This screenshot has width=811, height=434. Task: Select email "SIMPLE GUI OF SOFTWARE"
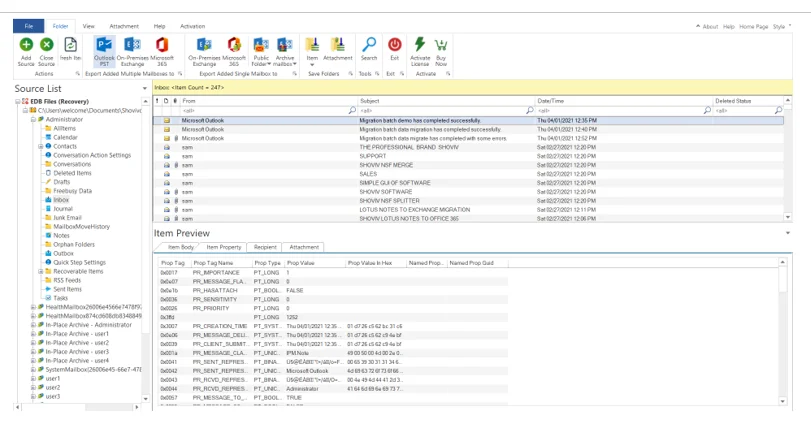(468, 183)
